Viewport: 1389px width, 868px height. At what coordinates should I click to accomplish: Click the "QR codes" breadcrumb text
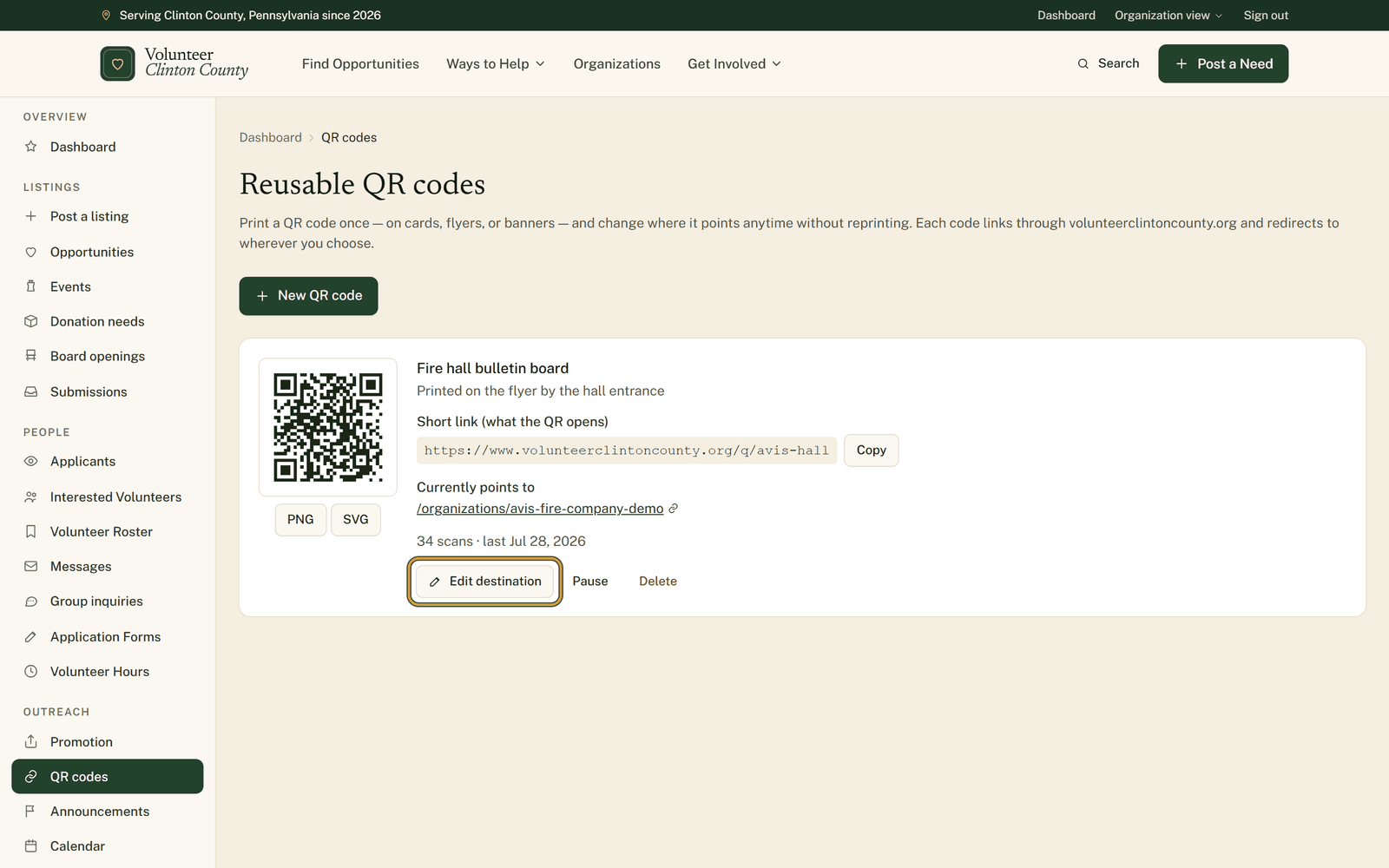tap(349, 137)
